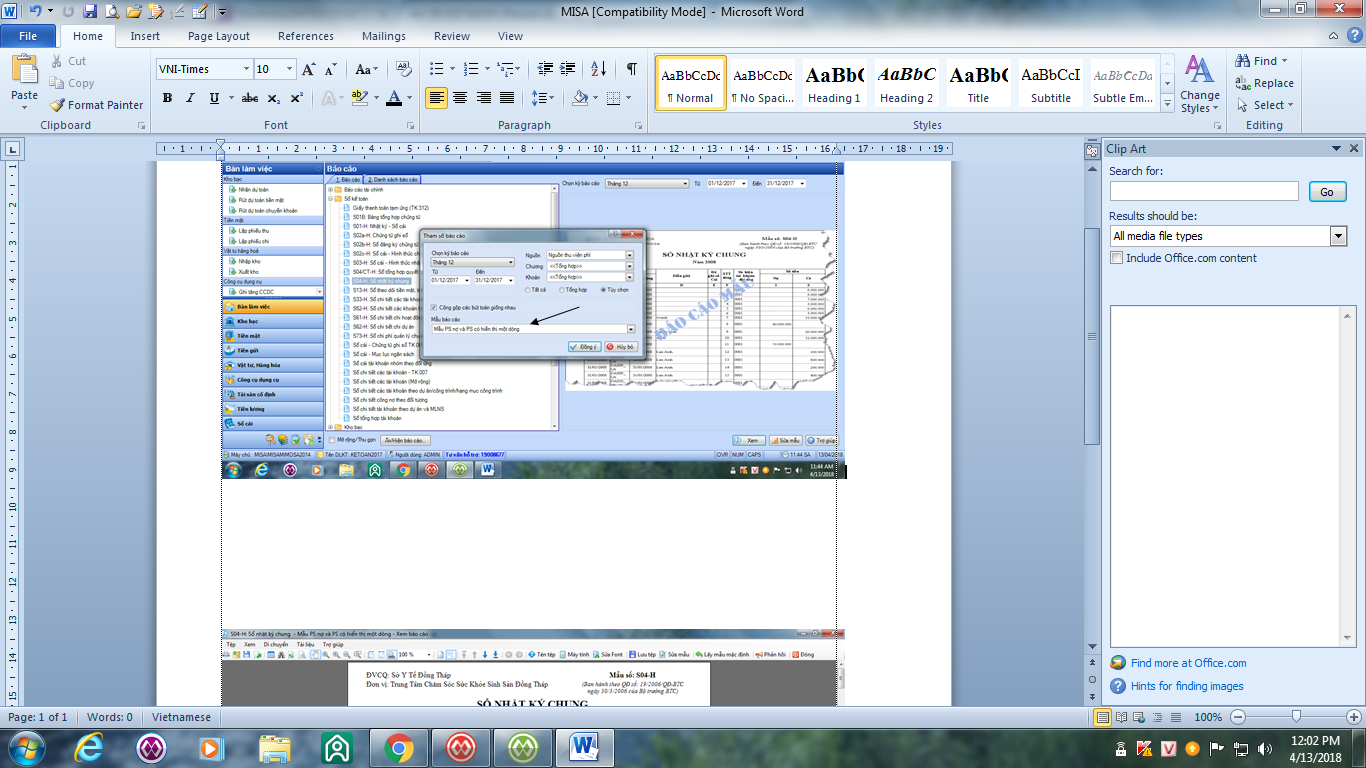
Task: Expand the bullets list dropdown arrow
Action: (451, 69)
